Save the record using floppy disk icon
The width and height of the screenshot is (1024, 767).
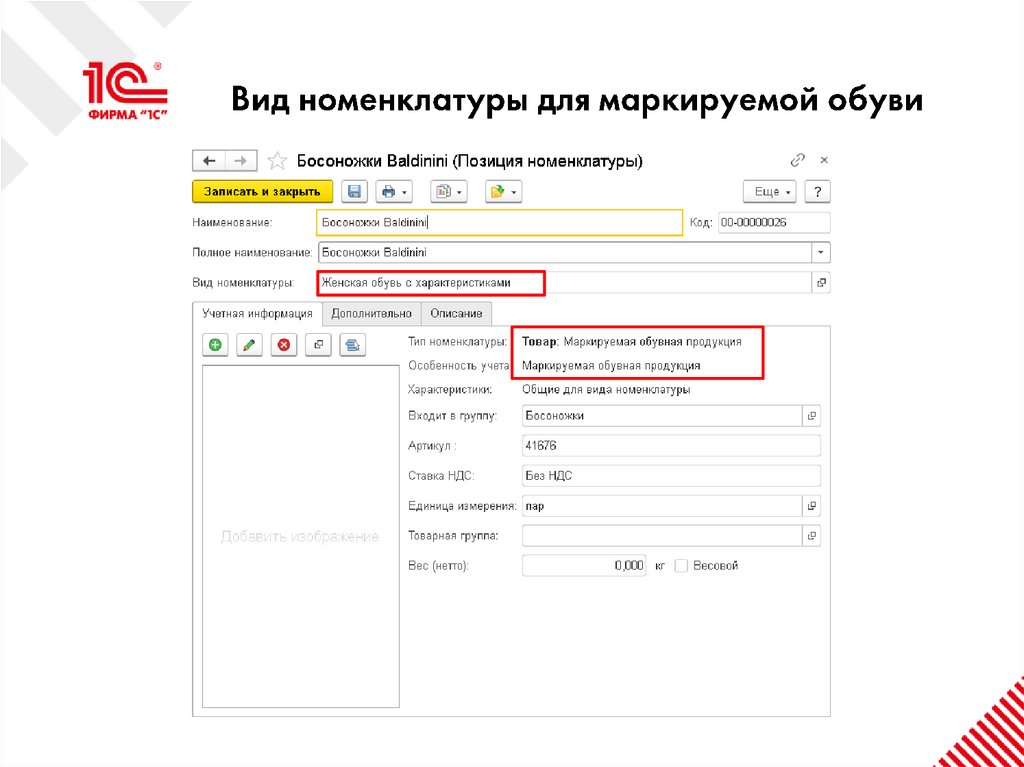tap(355, 192)
